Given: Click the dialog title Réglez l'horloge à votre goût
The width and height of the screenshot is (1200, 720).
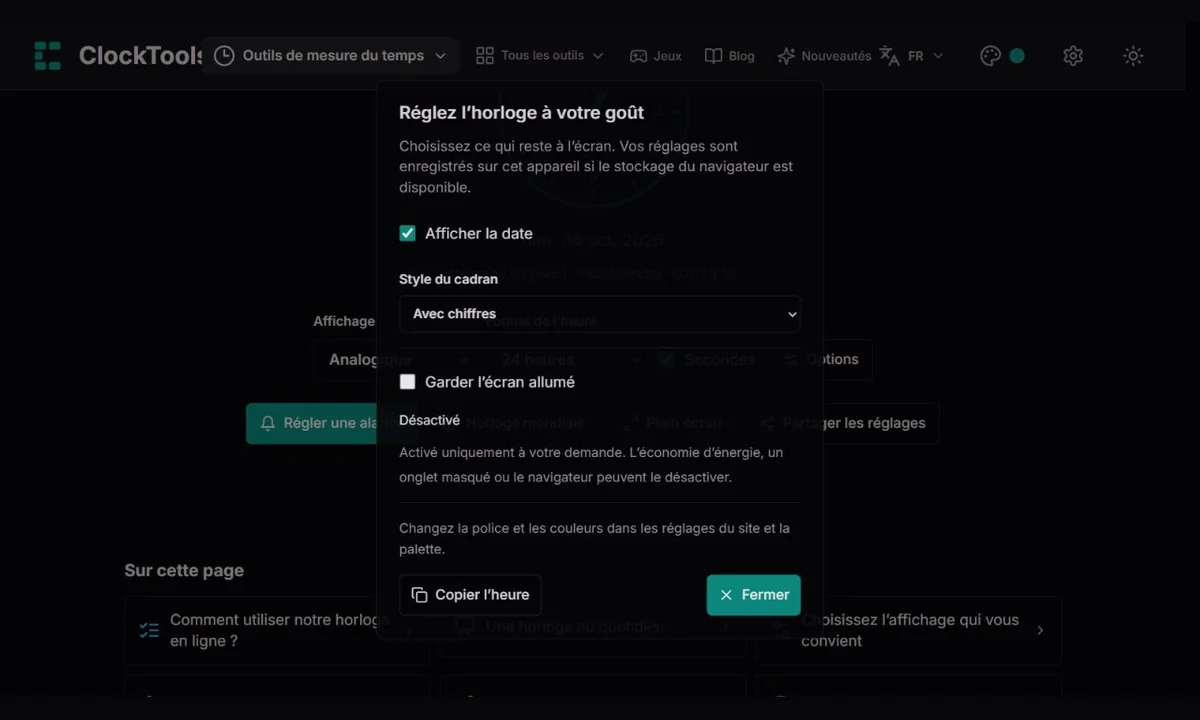Looking at the screenshot, I should tap(522, 113).
